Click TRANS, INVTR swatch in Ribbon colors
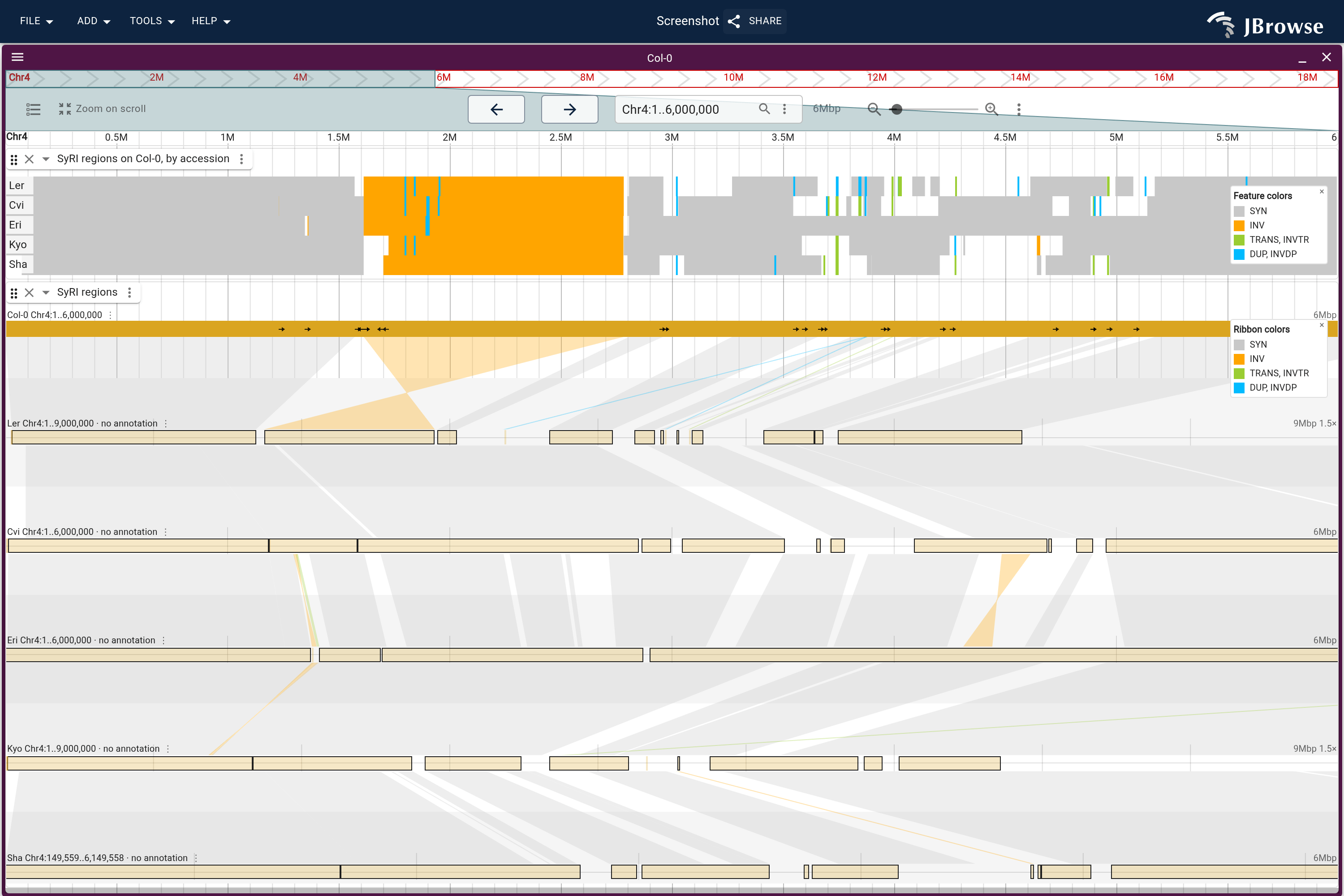Viewport: 1344px width, 896px height. [x=1240, y=374]
